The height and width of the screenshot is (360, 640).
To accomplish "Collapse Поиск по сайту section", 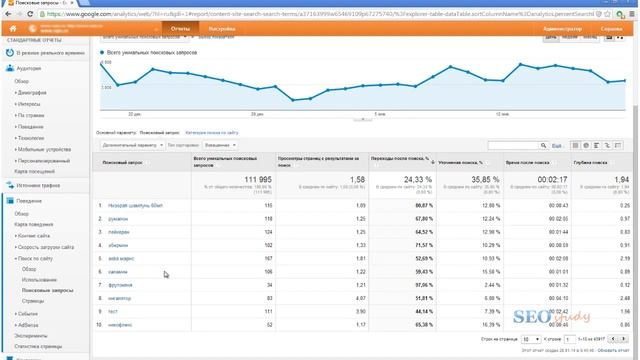I will coord(34,259).
